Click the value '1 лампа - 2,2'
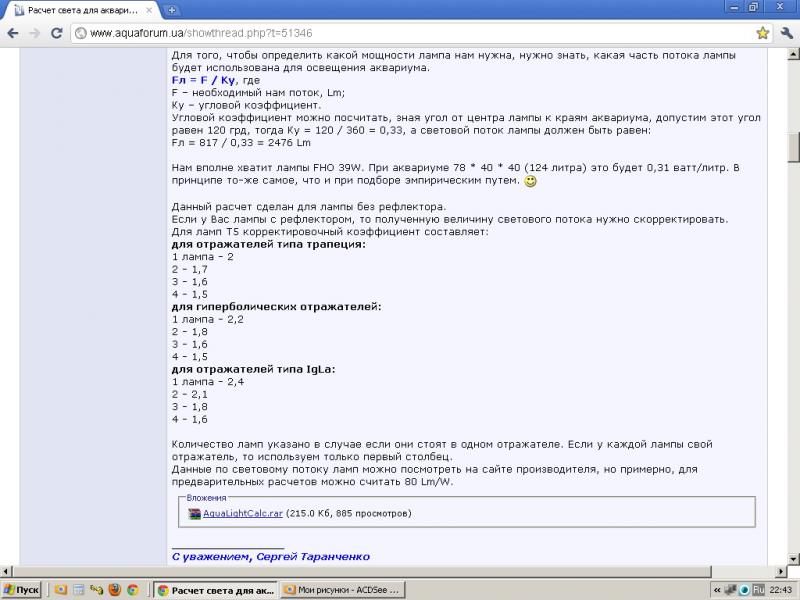Screen dimensions: 800x600 tap(208, 319)
